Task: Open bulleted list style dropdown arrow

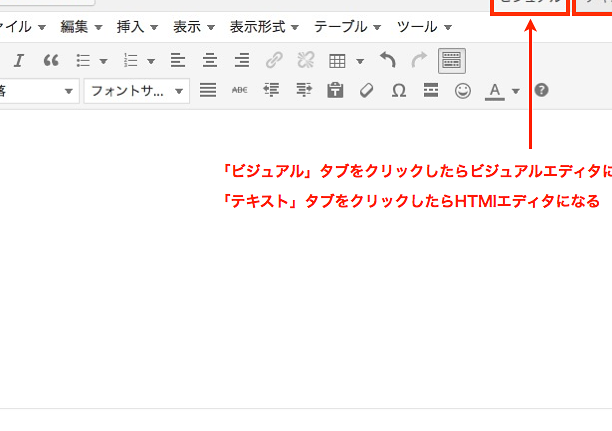Action: click(103, 61)
